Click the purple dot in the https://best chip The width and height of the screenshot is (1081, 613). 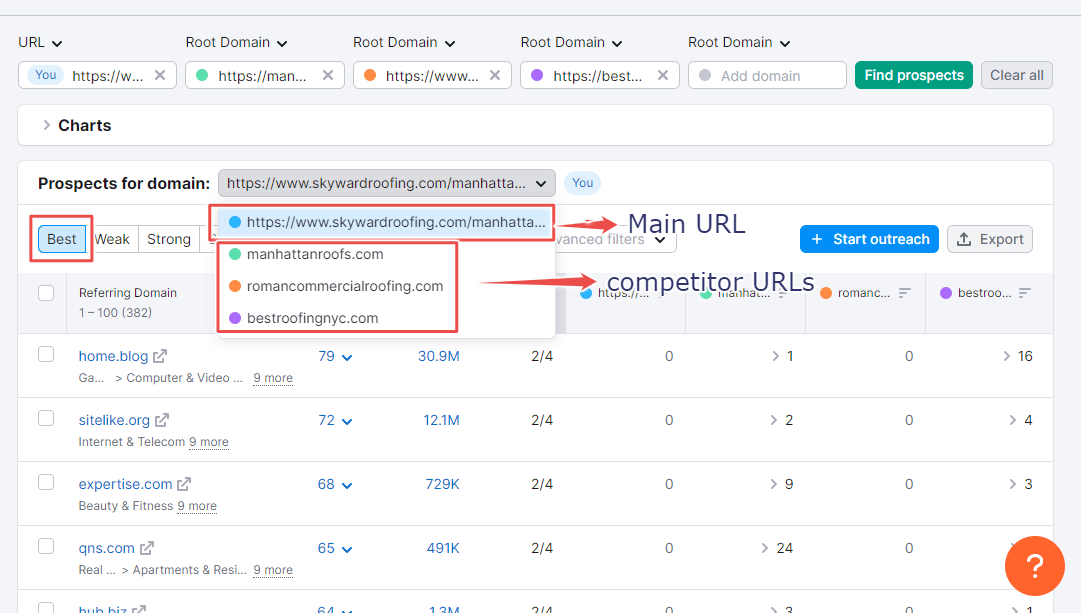(537, 75)
